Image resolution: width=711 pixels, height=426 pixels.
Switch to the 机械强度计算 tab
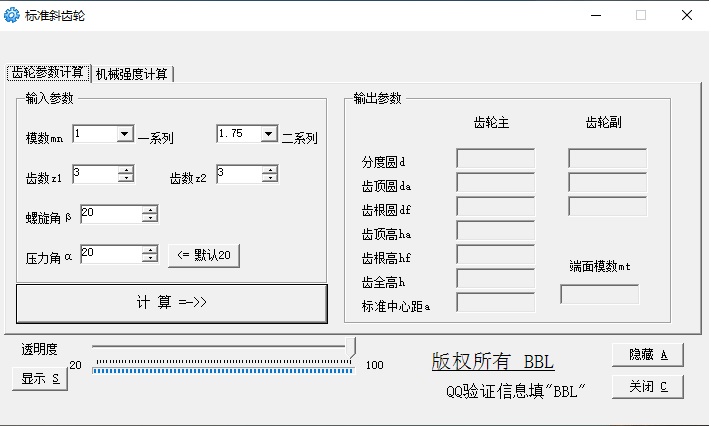131,74
